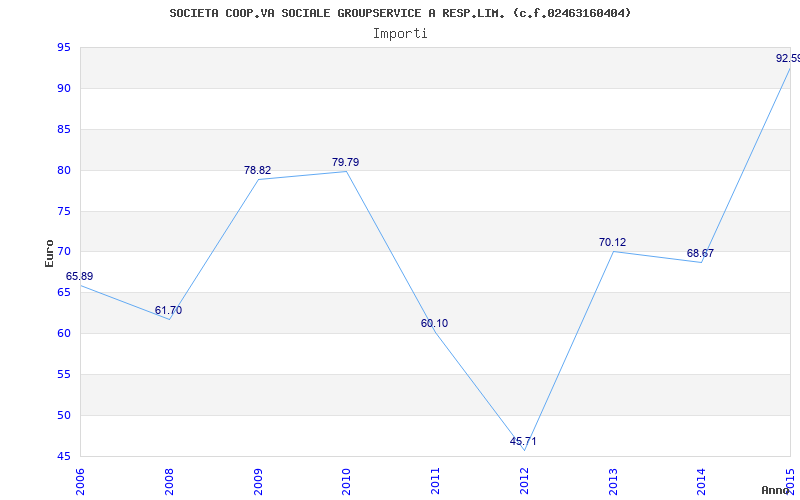Select the 78.82 value label

[x=258, y=170]
